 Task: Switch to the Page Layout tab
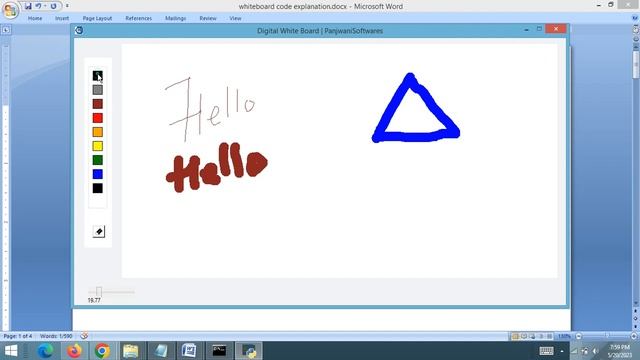tap(97, 18)
